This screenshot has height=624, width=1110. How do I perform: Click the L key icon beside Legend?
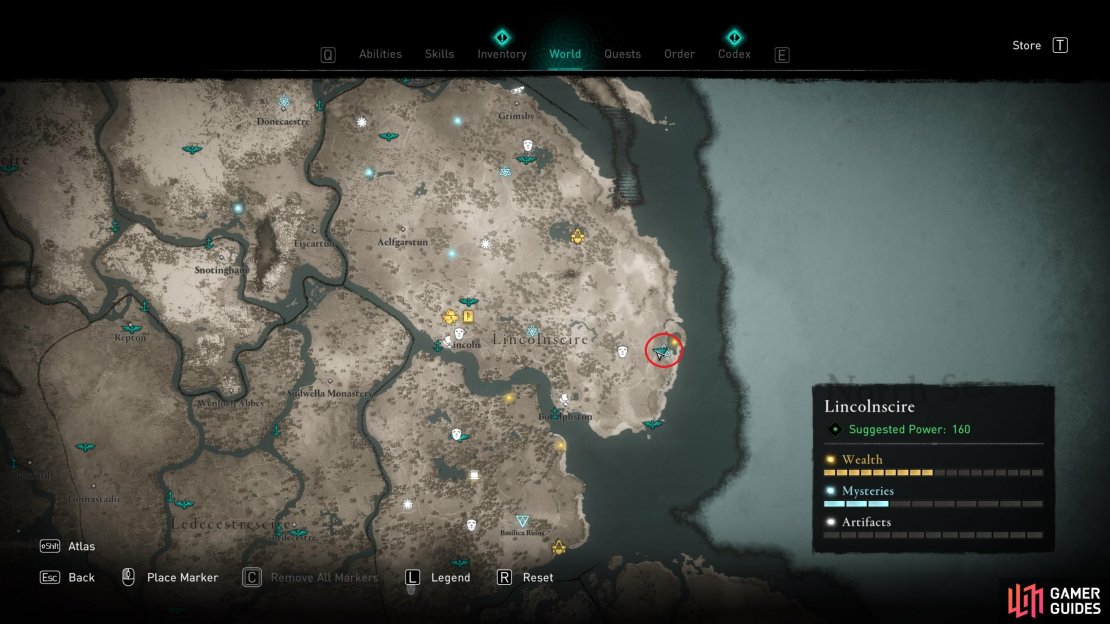413,577
